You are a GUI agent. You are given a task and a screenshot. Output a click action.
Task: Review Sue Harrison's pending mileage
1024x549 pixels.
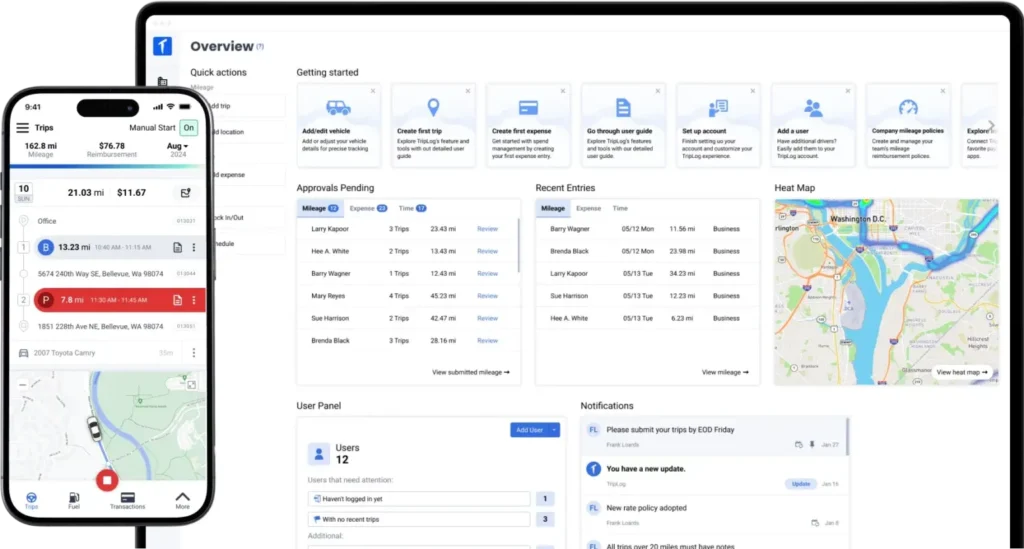[x=487, y=319]
